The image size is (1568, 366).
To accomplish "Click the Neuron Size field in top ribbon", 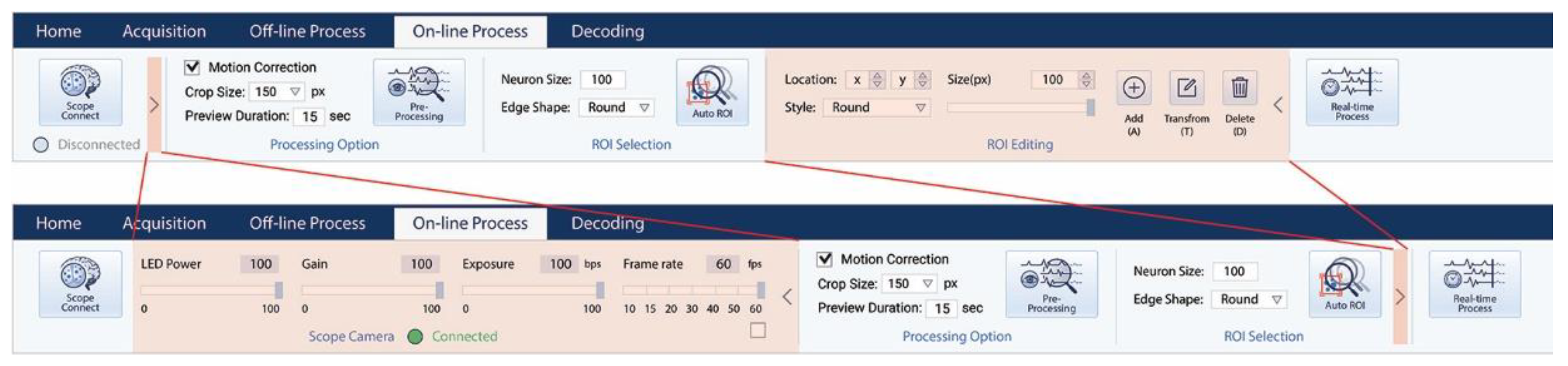I will click(602, 79).
